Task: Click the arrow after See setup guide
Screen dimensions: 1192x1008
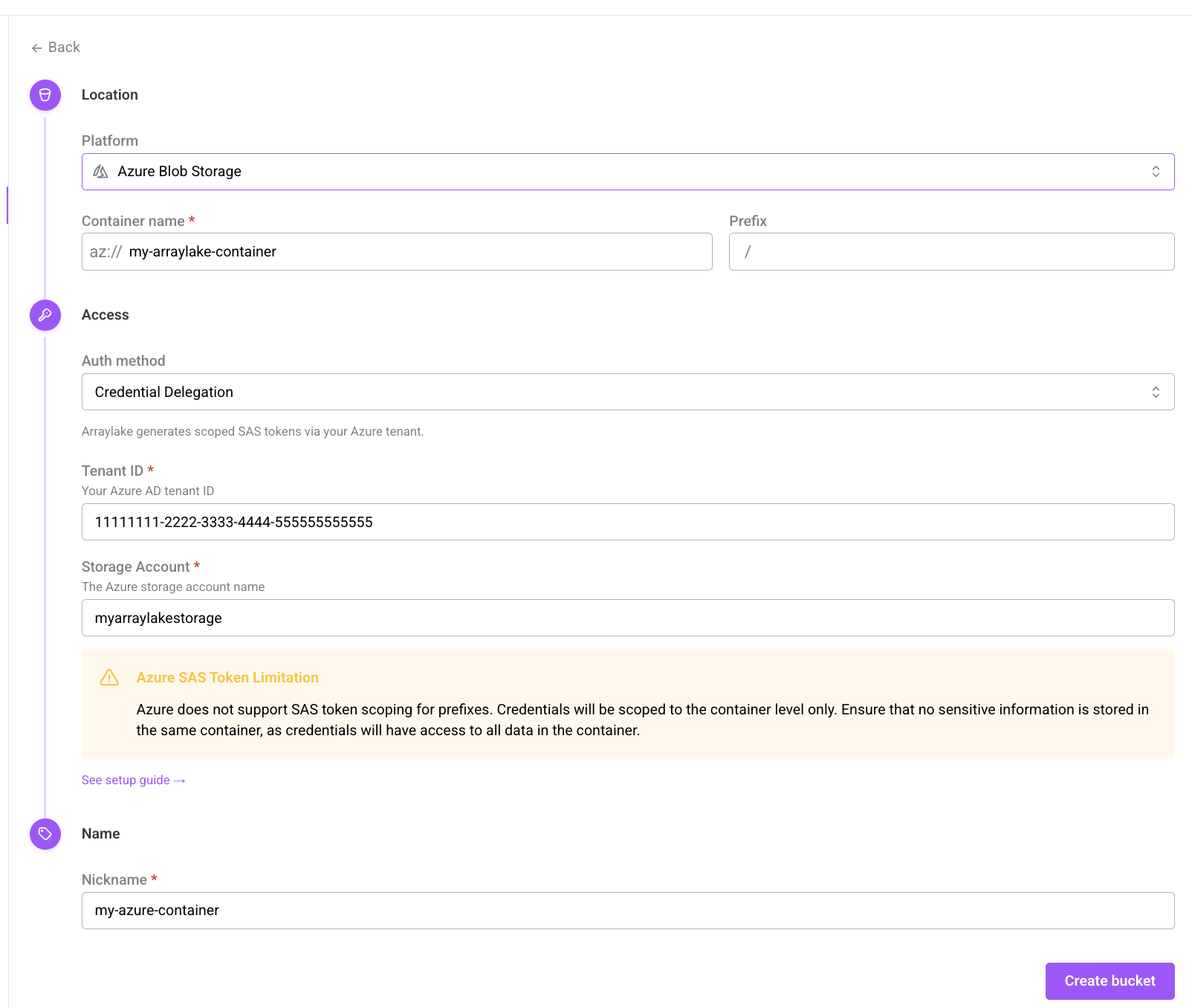Action: (x=179, y=781)
